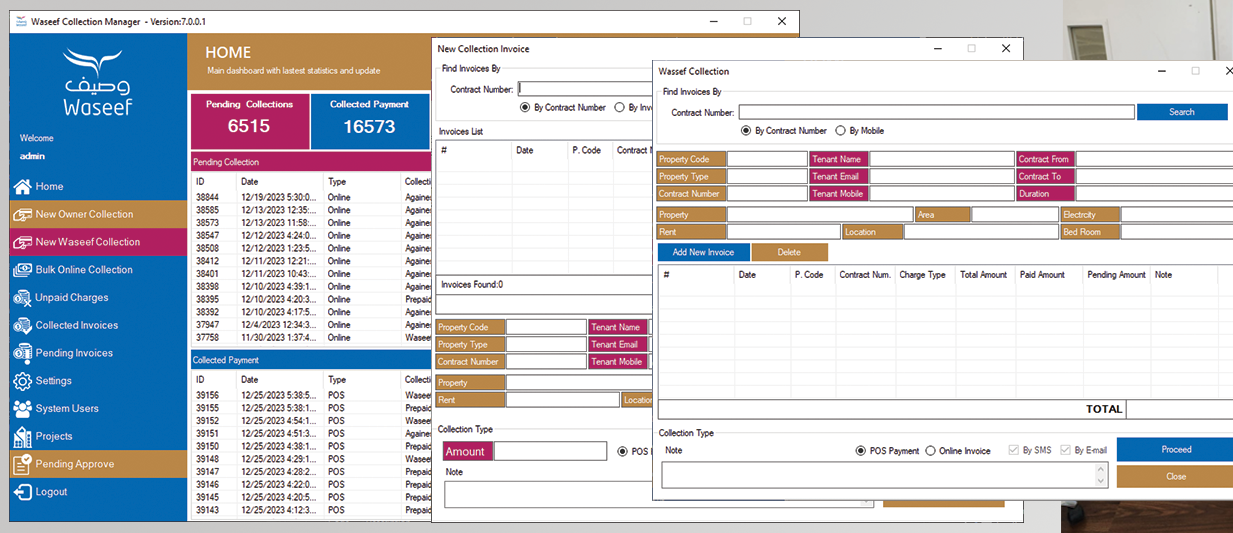Focus Contract Number field in New Collection Invoice
Screen dimensions: 1233x533
(x=583, y=89)
